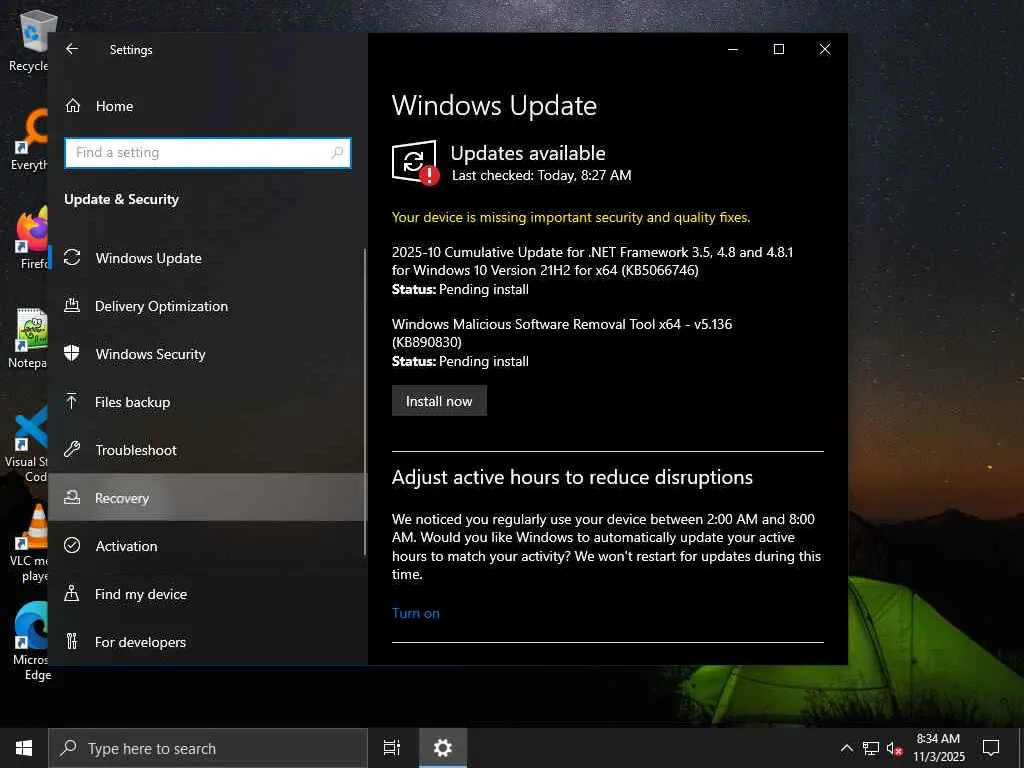Viewport: 1024px width, 768px height.
Task: Click the Windows Security shield icon
Action: pos(72,353)
